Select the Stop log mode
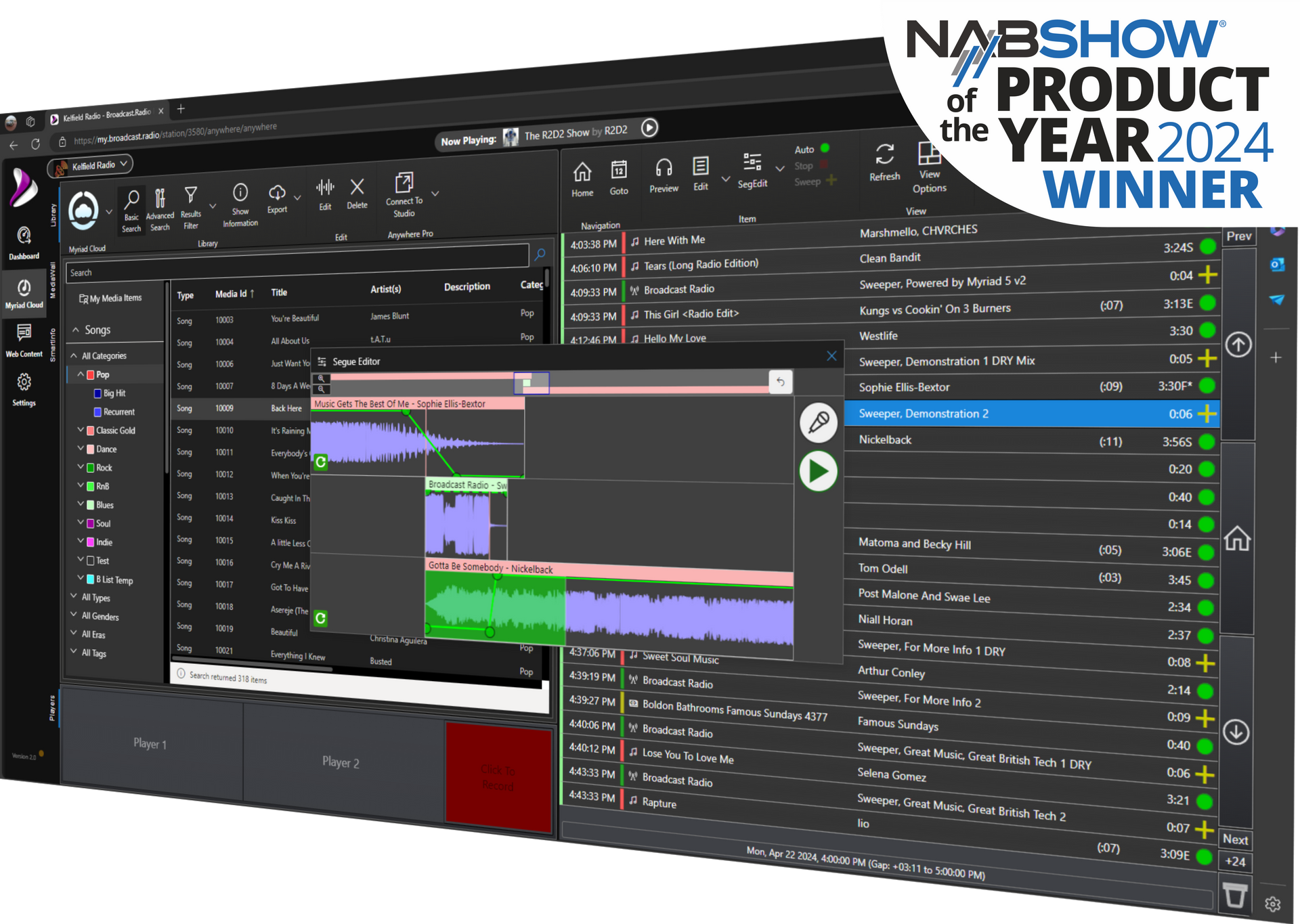 click(810, 165)
